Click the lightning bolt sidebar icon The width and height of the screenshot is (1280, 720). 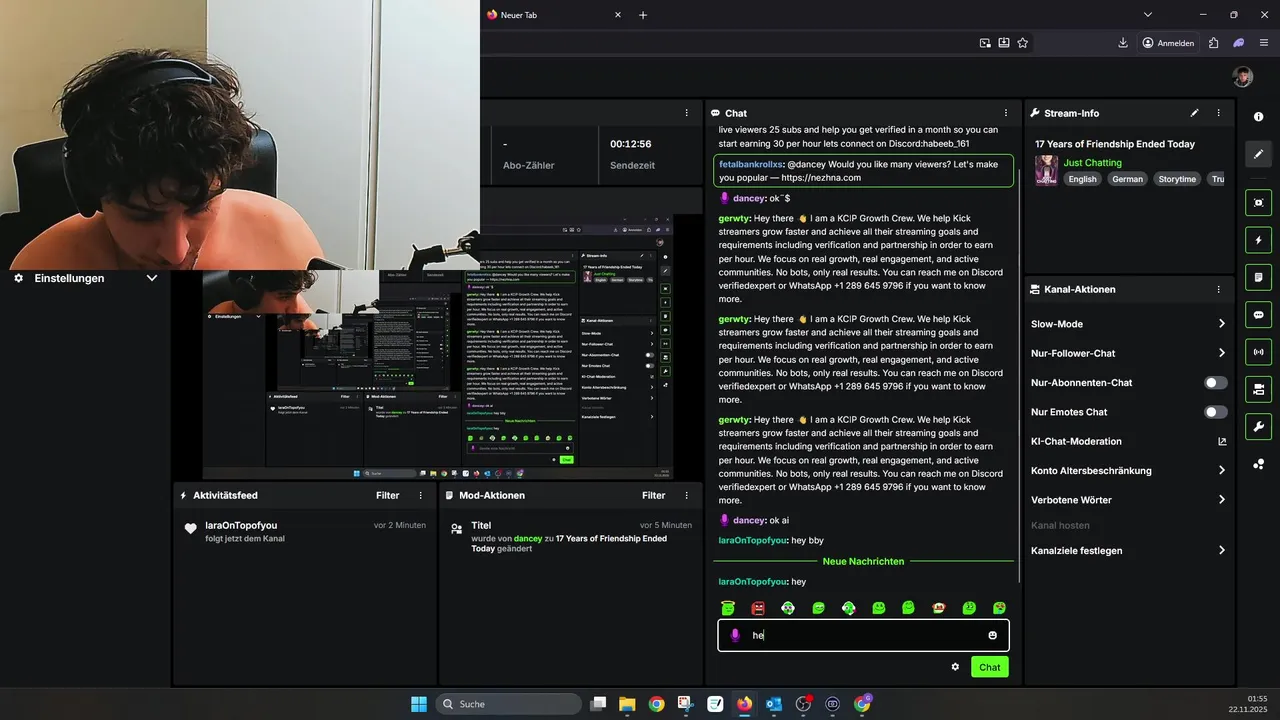(x=1258, y=240)
